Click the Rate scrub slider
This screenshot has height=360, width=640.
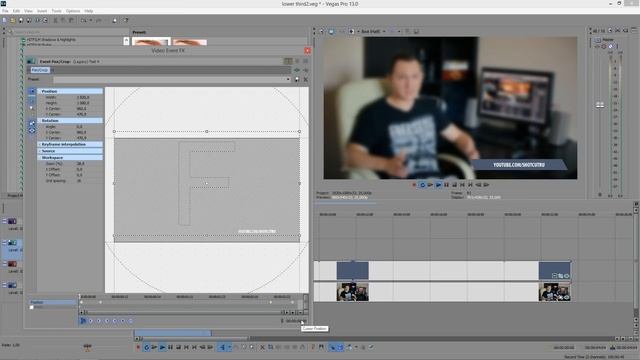pos(87,347)
